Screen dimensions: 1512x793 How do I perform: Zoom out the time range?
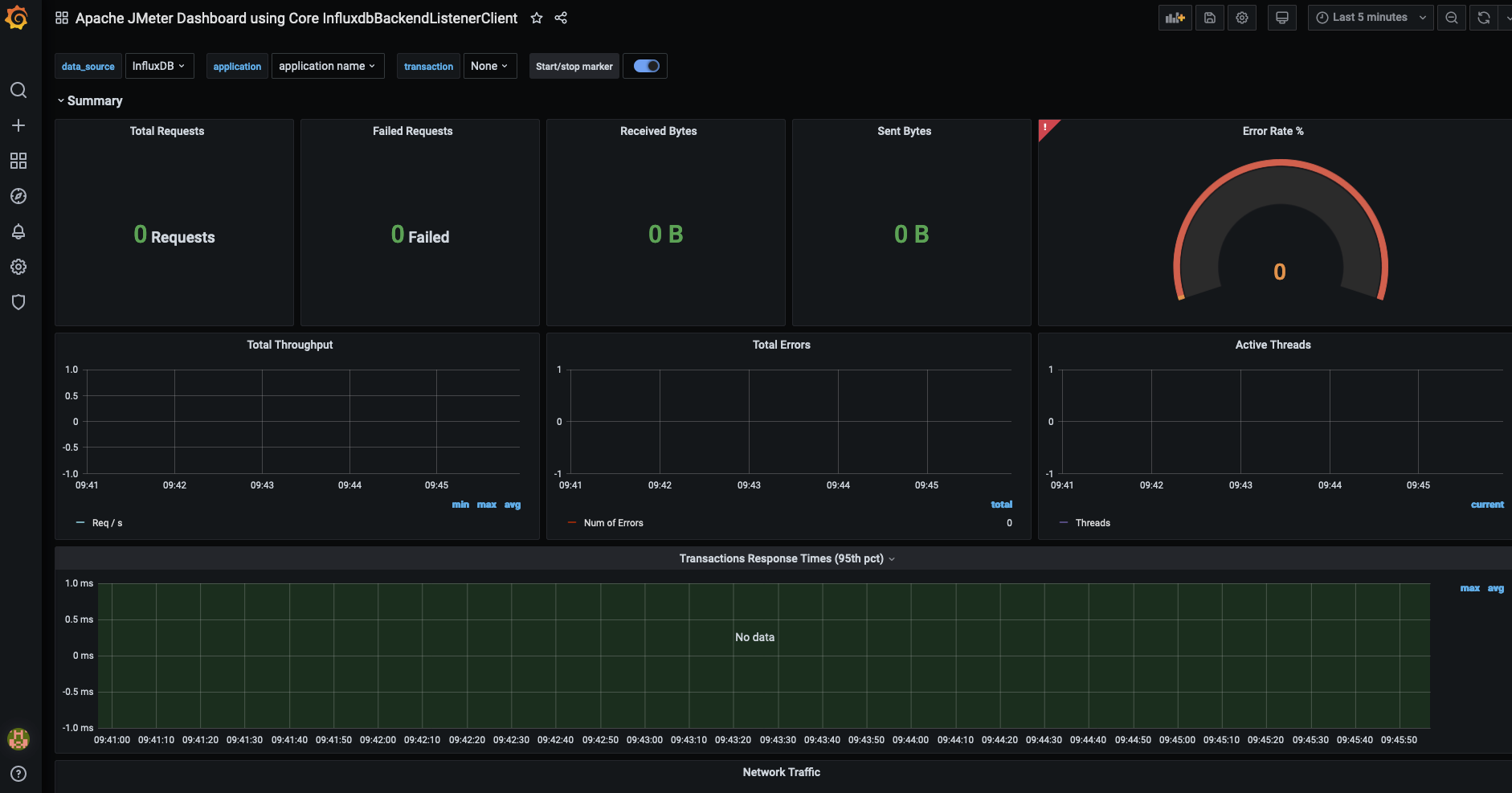(1452, 18)
